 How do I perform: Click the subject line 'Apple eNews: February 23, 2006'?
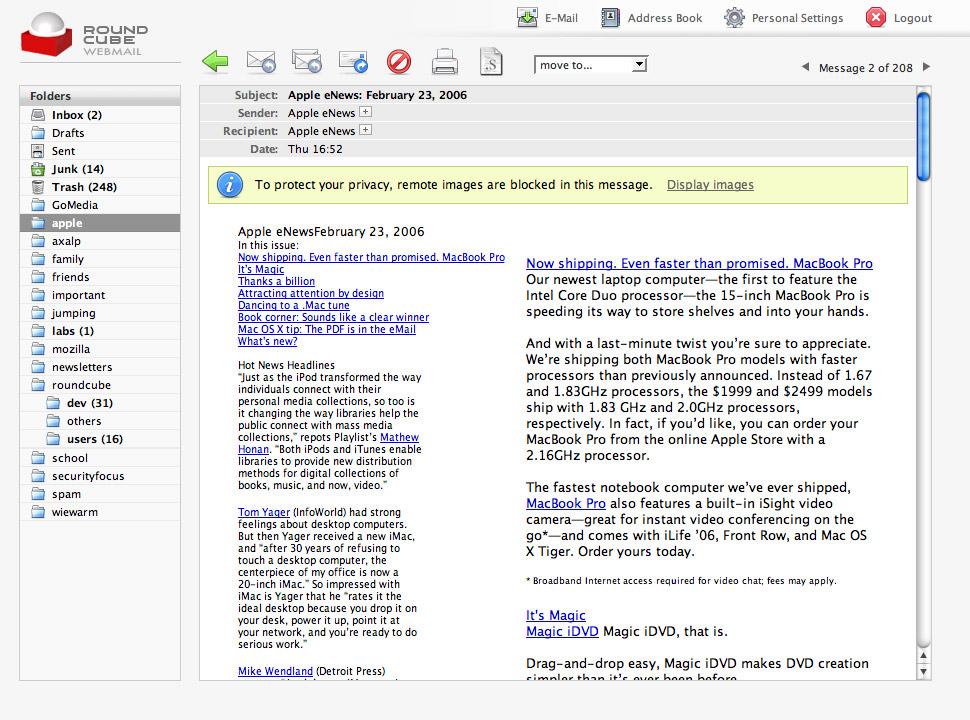pyautogui.click(x=377, y=95)
